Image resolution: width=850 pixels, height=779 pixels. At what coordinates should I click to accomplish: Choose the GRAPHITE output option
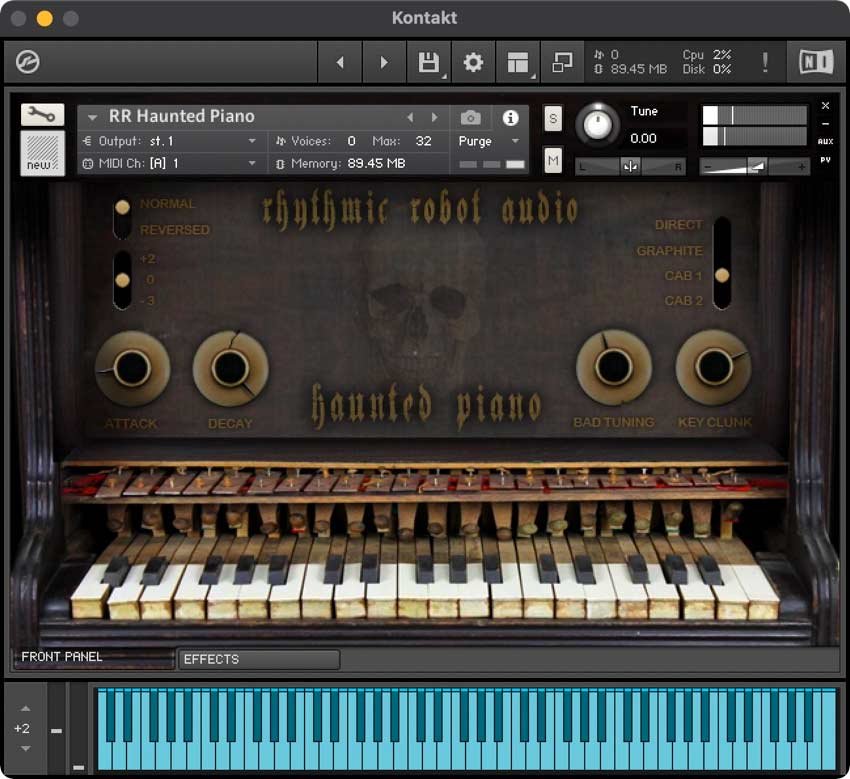[x=669, y=250]
